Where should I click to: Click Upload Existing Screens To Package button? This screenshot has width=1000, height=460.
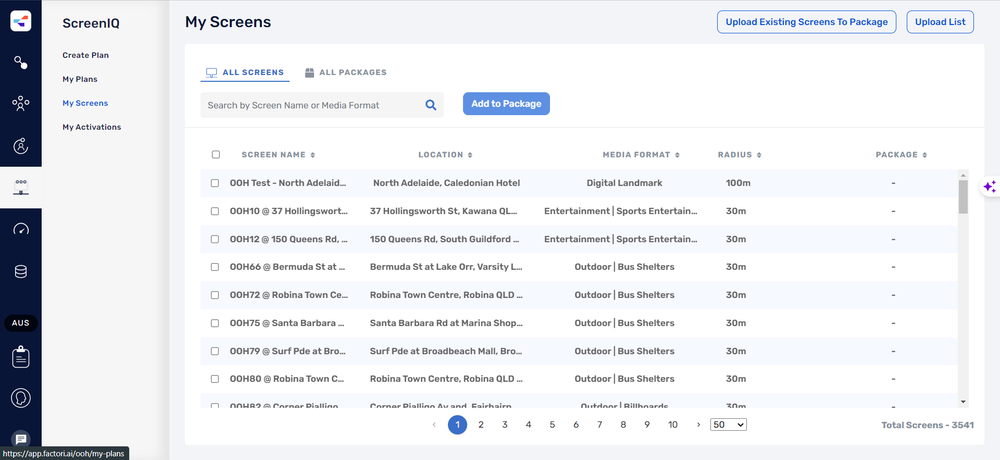point(807,22)
